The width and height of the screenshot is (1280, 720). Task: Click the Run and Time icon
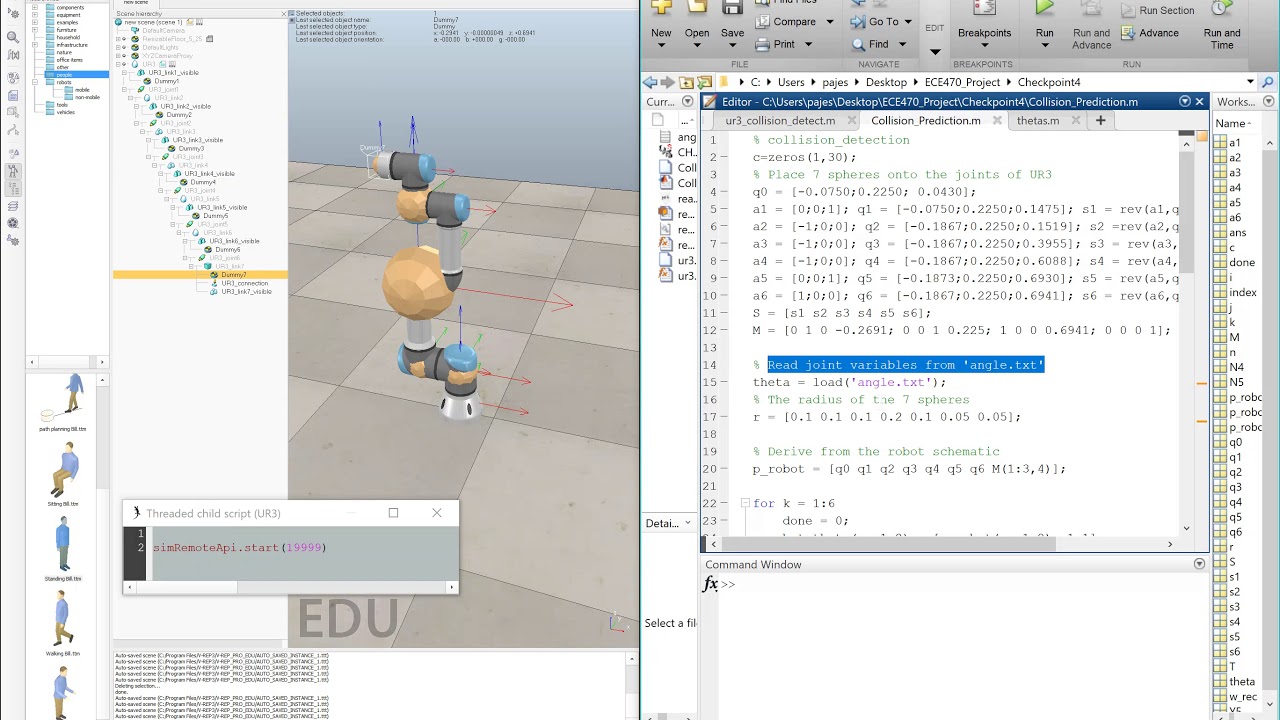pos(1222,8)
